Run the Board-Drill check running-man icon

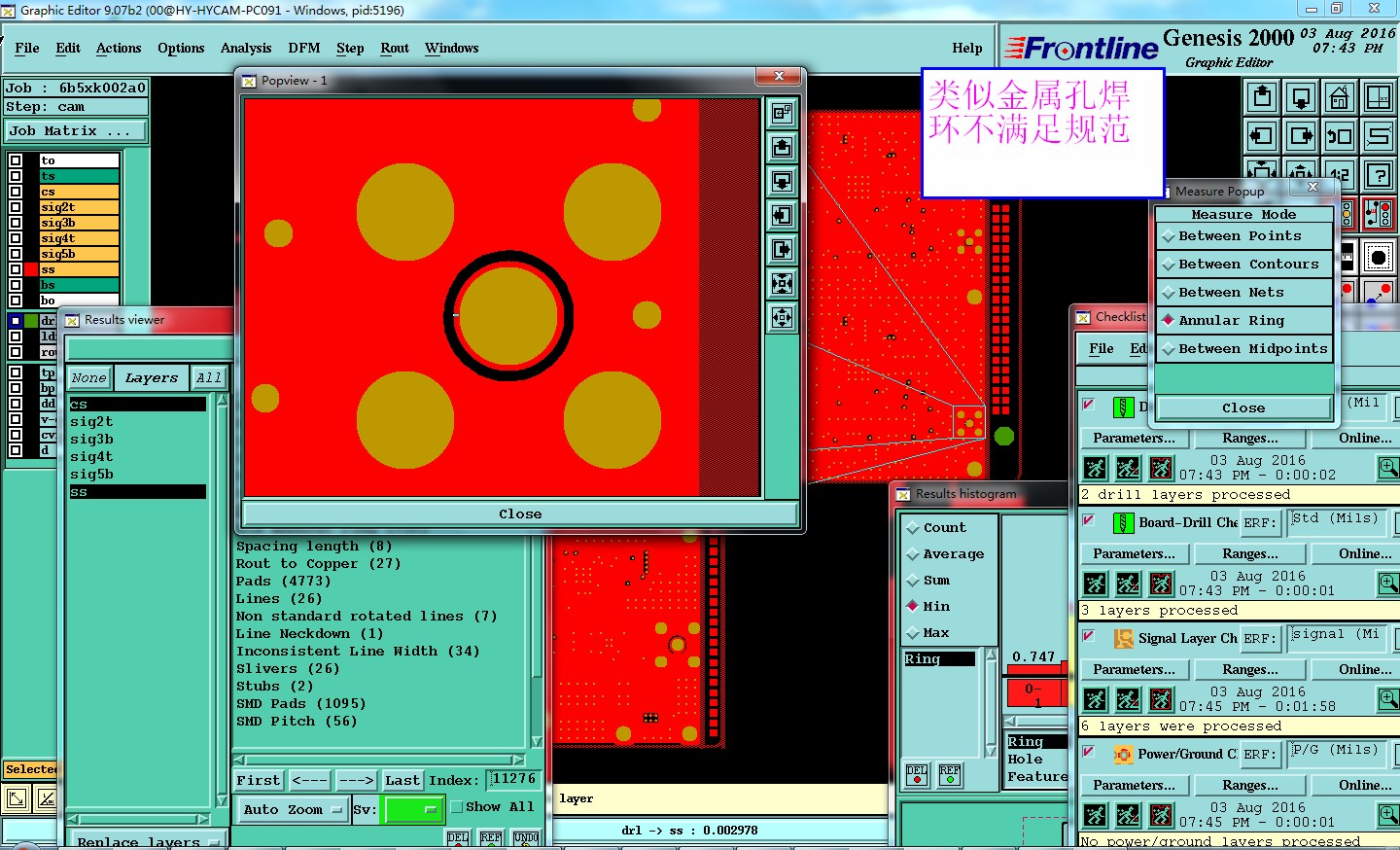pyautogui.click(x=1096, y=584)
